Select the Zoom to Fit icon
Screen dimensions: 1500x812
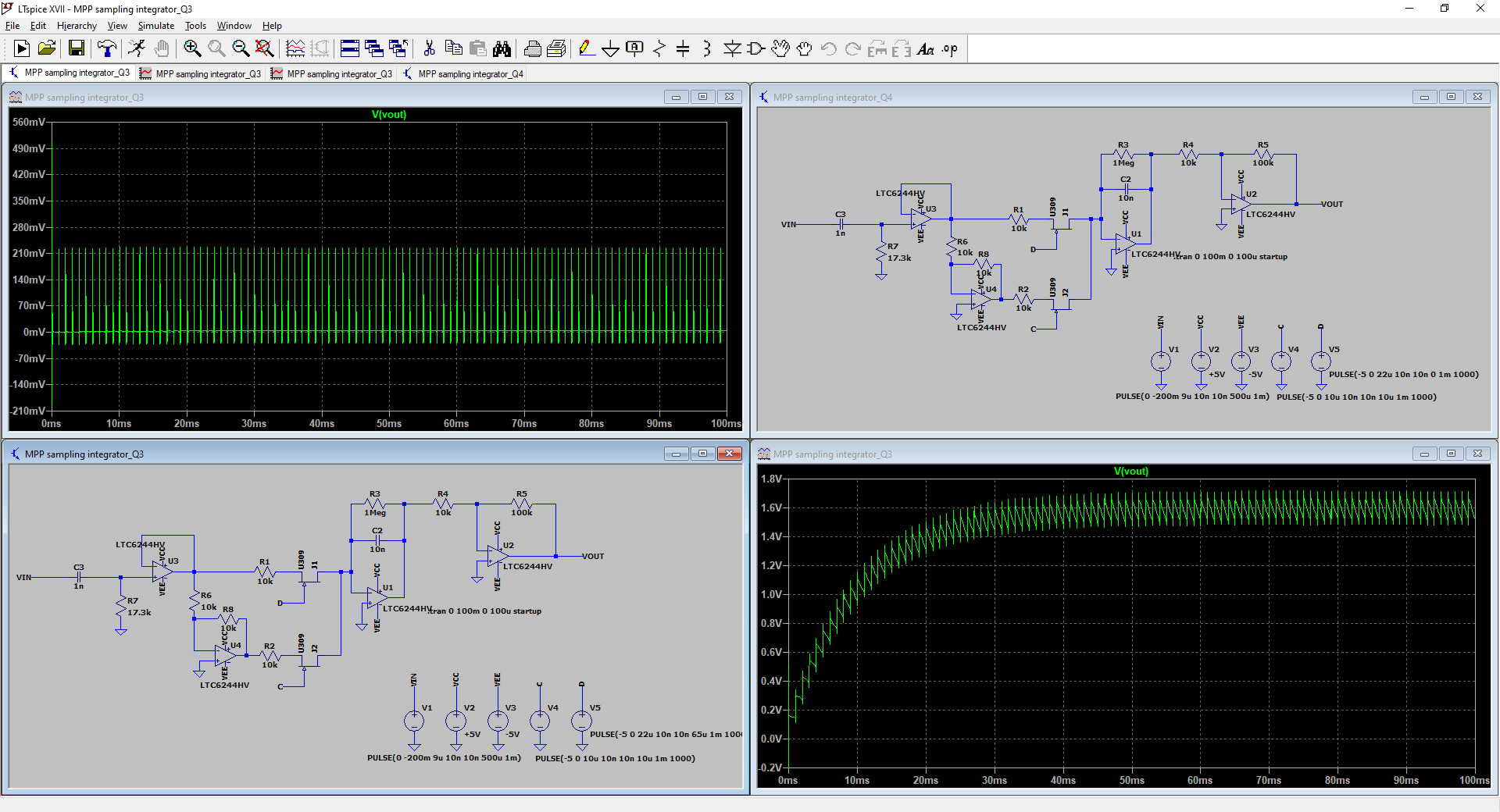click(x=265, y=49)
